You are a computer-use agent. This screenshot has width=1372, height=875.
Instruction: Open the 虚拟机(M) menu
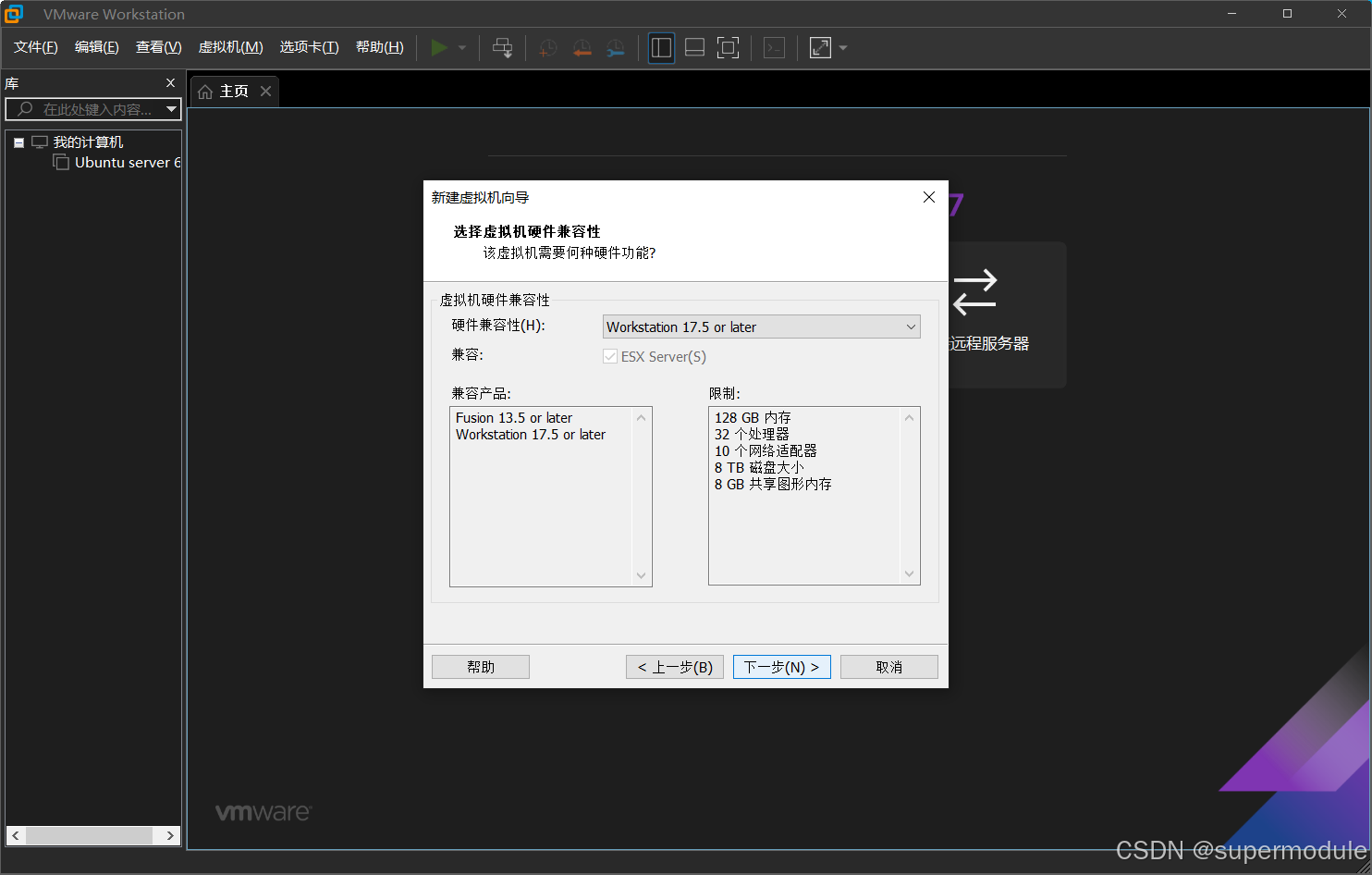point(231,47)
